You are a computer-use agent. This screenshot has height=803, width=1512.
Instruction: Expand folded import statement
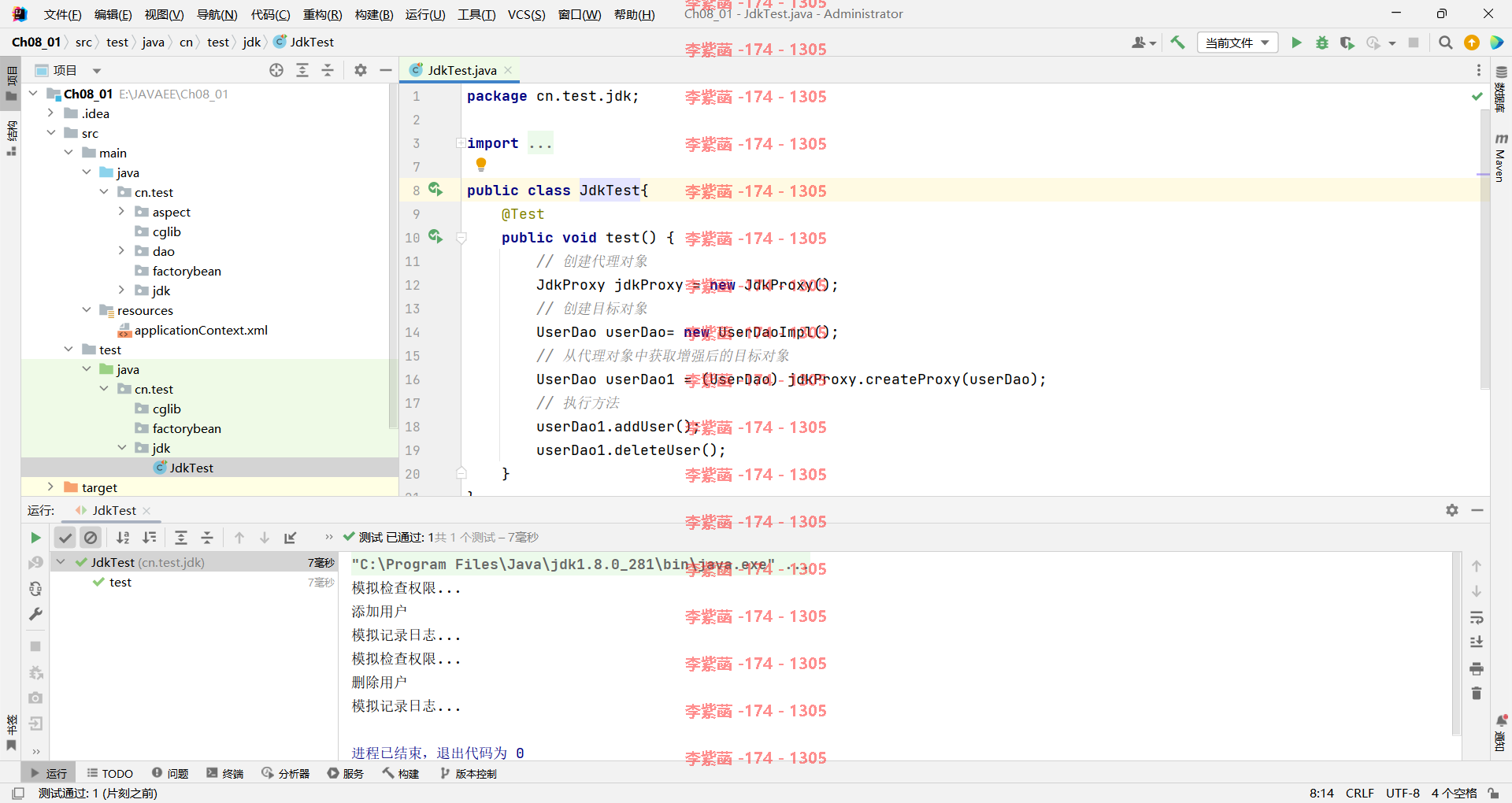460,143
